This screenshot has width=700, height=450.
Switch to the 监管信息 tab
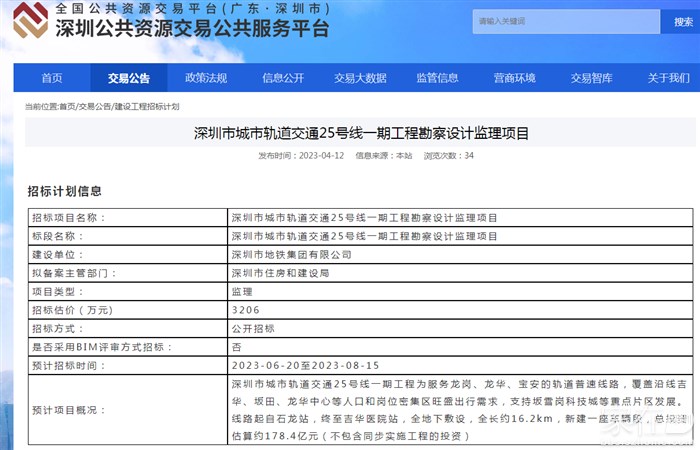437,78
